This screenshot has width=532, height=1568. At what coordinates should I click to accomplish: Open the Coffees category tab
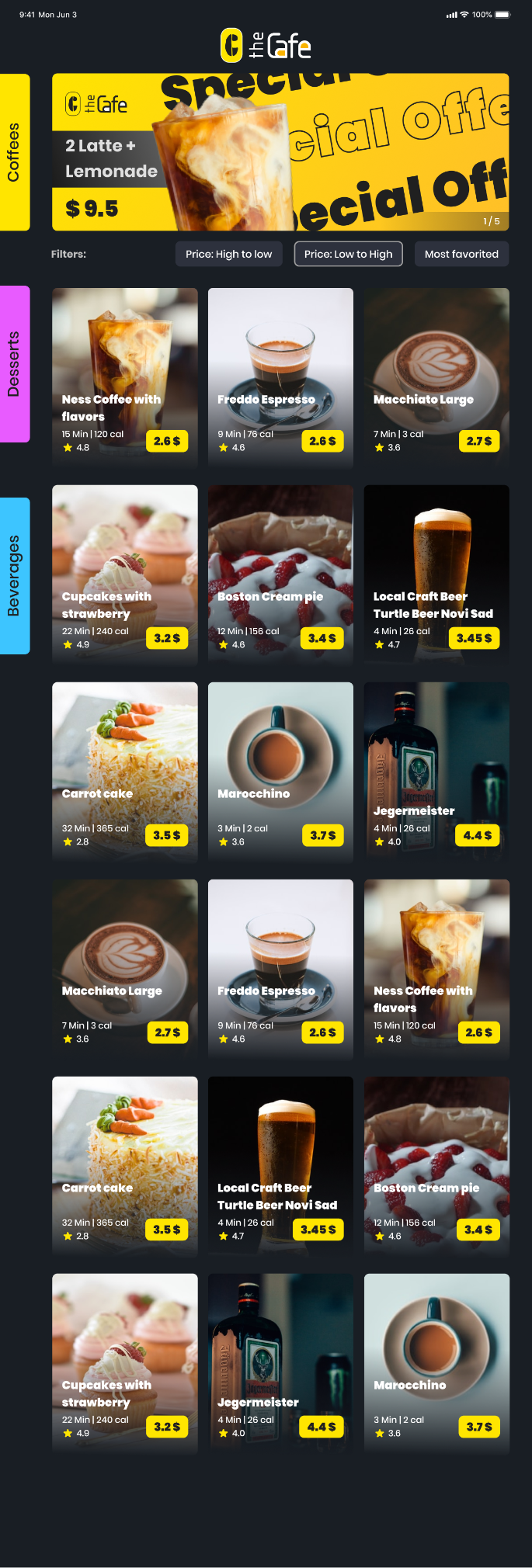tap(15, 152)
